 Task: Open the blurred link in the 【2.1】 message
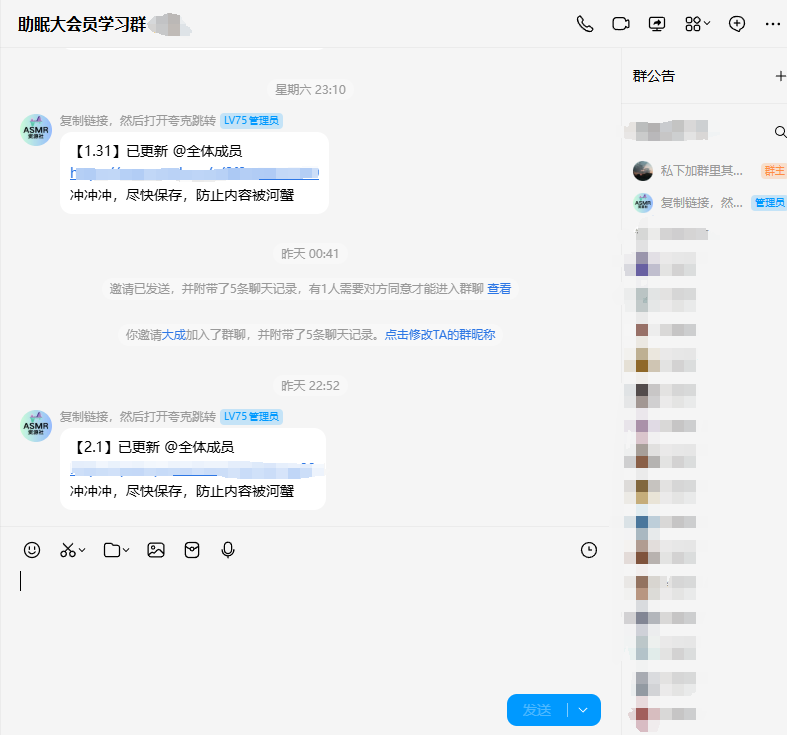pos(196,470)
